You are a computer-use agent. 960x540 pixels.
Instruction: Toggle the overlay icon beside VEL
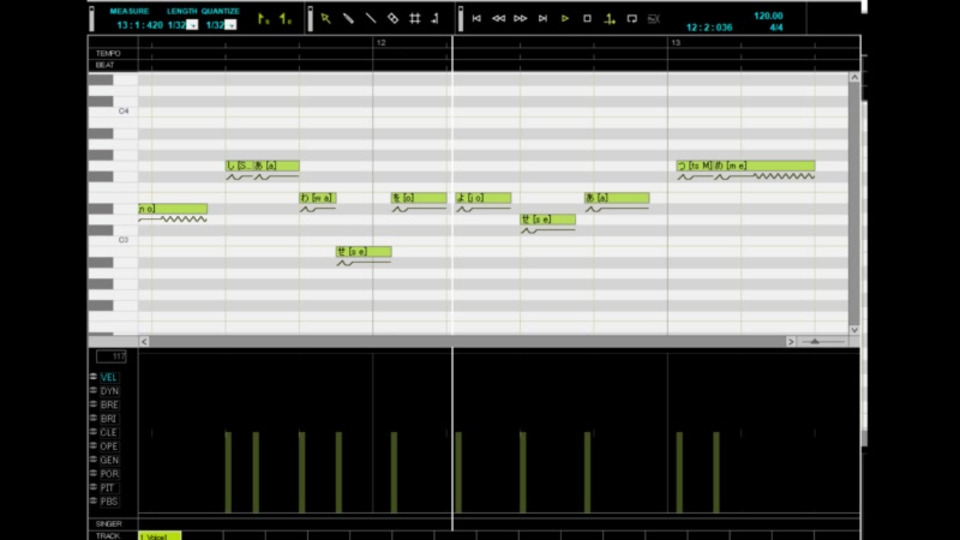94,377
